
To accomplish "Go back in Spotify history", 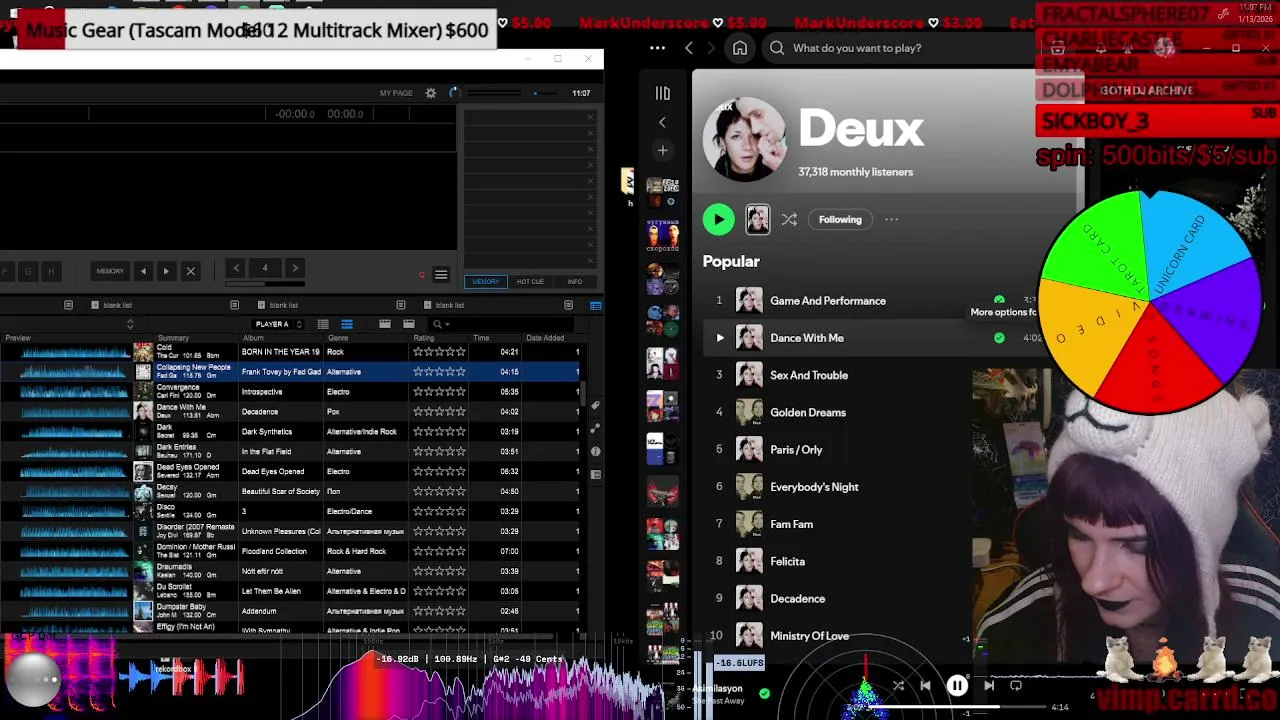I will [688, 48].
